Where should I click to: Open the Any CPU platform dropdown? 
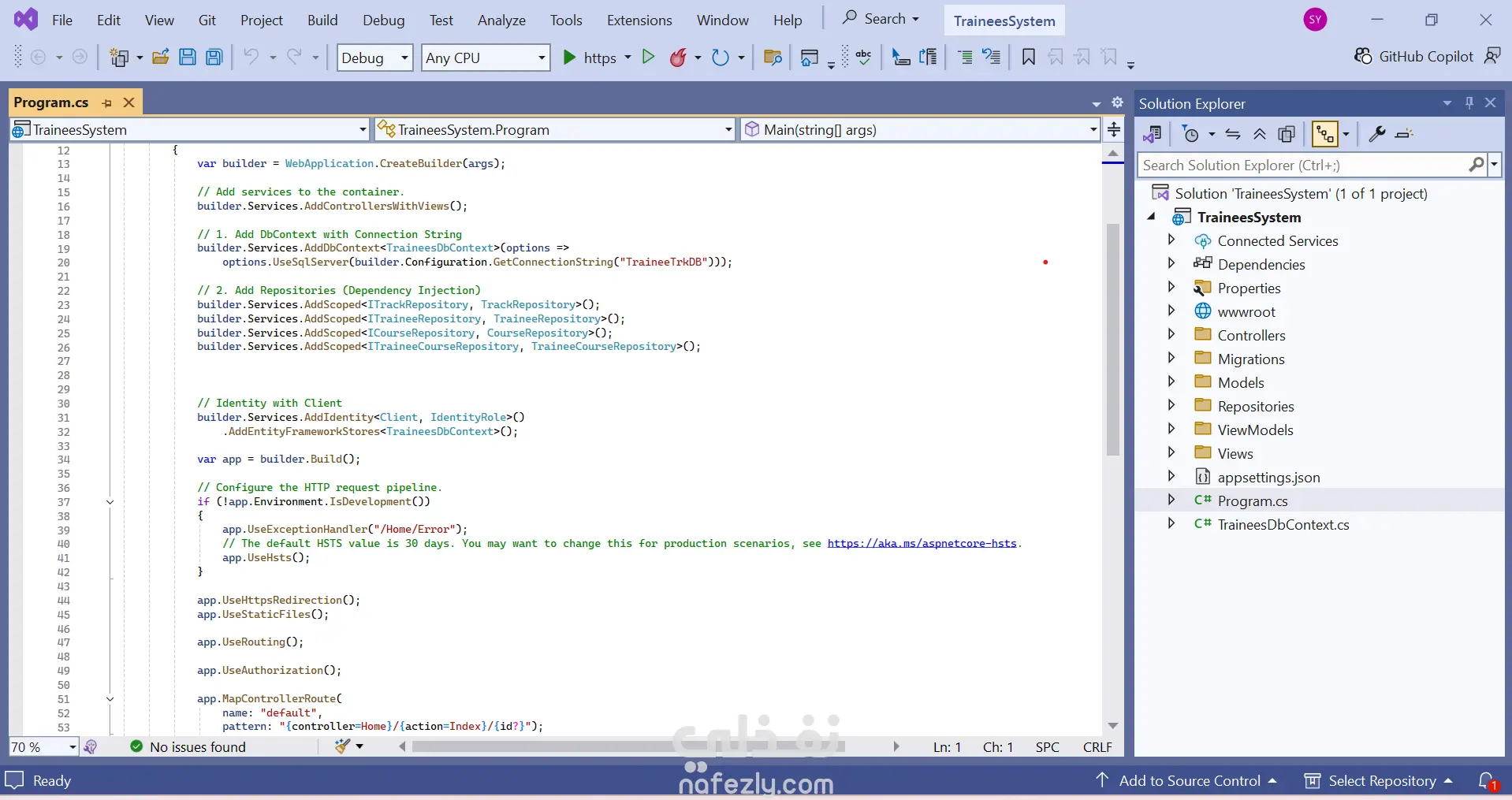point(485,58)
